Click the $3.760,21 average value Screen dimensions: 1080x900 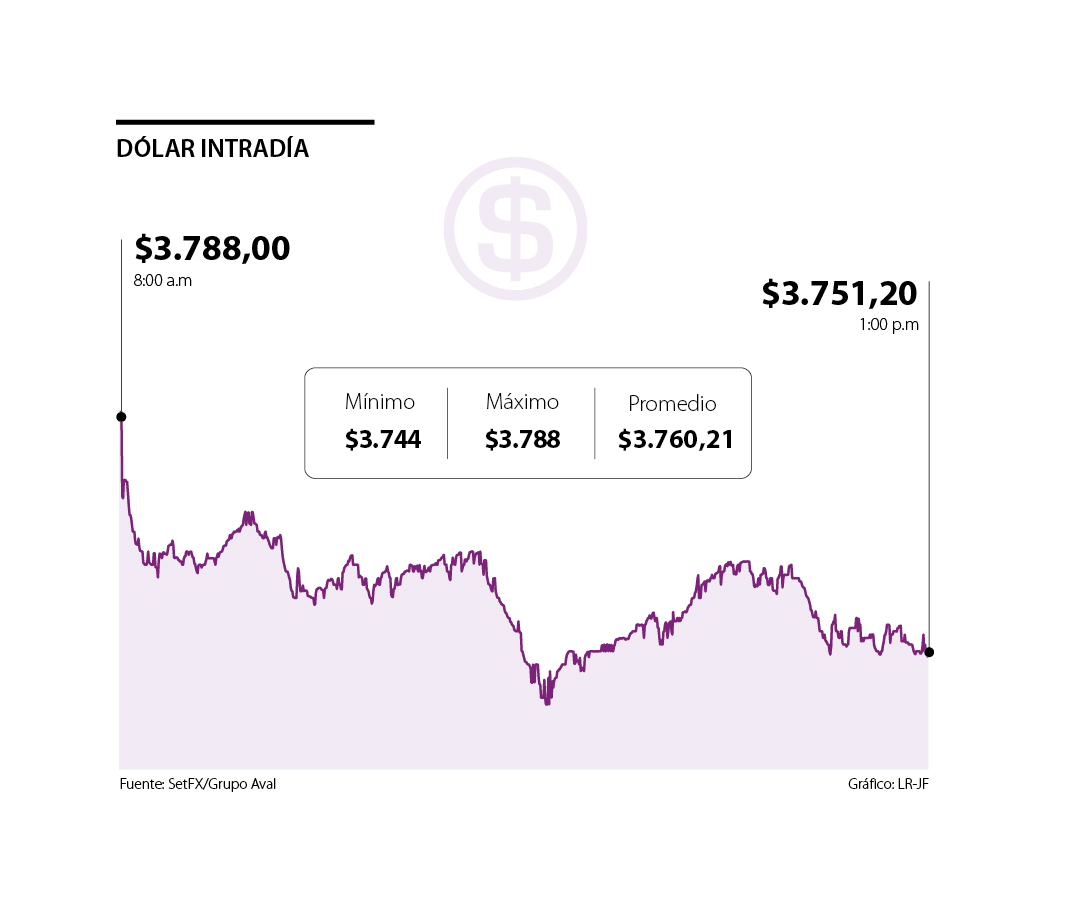click(676, 439)
